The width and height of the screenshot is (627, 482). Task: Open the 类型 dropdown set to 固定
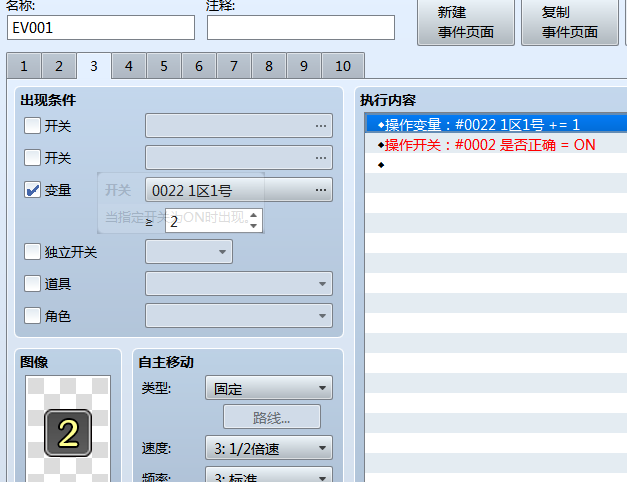[269, 388]
